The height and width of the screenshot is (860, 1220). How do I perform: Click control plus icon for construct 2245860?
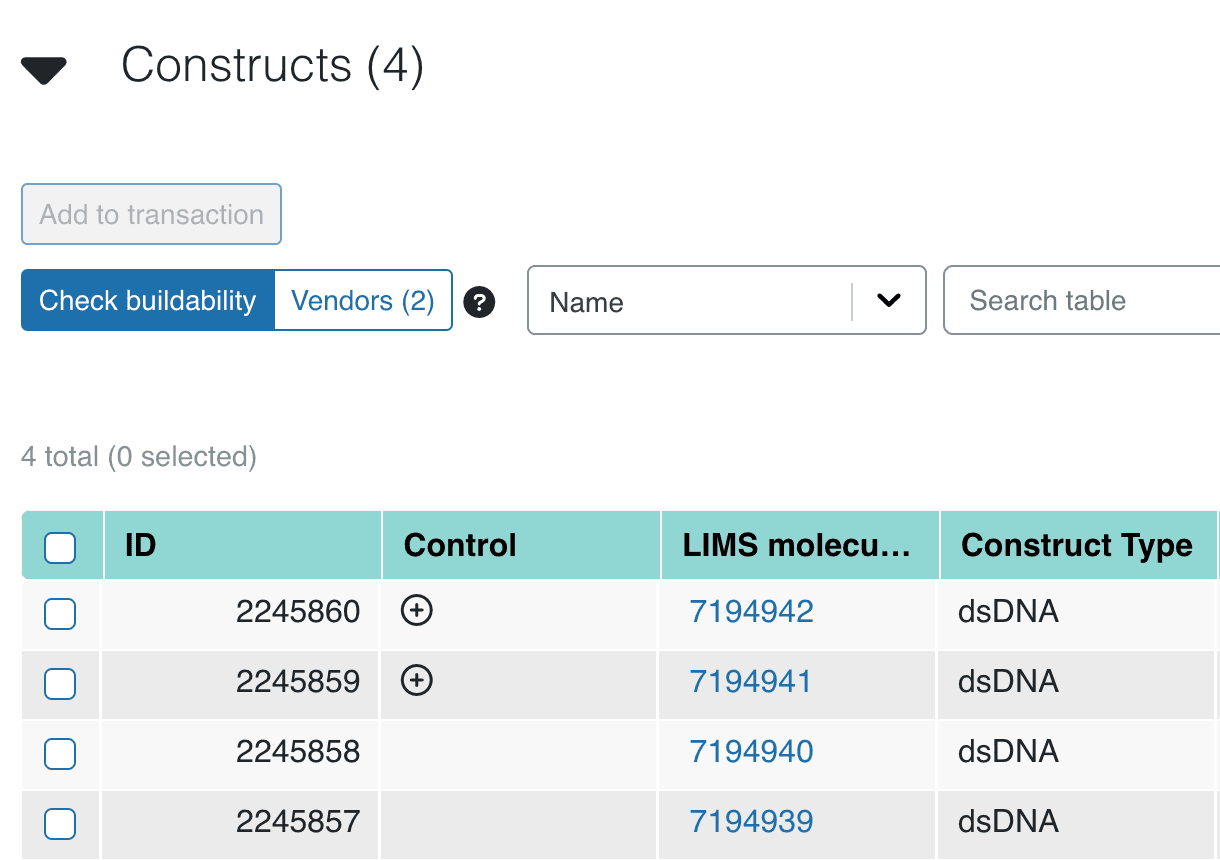coord(416,611)
